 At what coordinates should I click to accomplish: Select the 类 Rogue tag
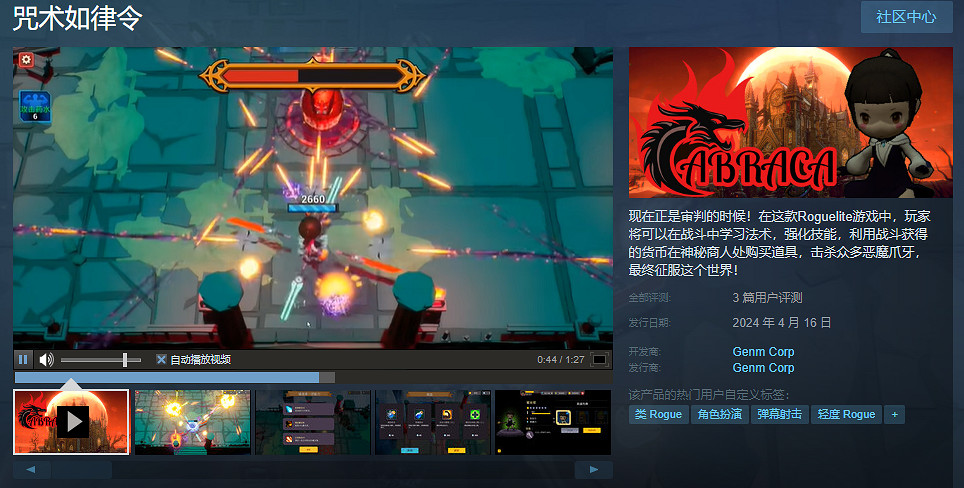[658, 414]
